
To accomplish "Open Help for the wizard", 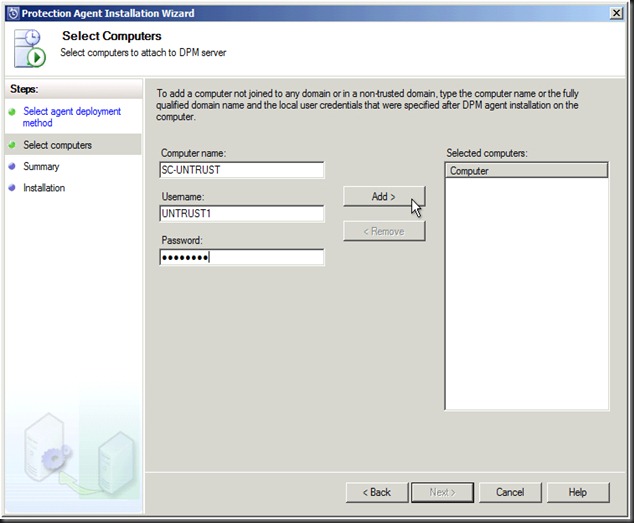I will [578, 492].
